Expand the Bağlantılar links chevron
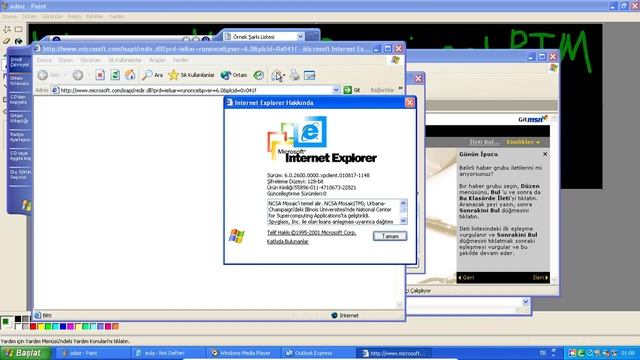This screenshot has height=360, width=640. click(x=400, y=89)
